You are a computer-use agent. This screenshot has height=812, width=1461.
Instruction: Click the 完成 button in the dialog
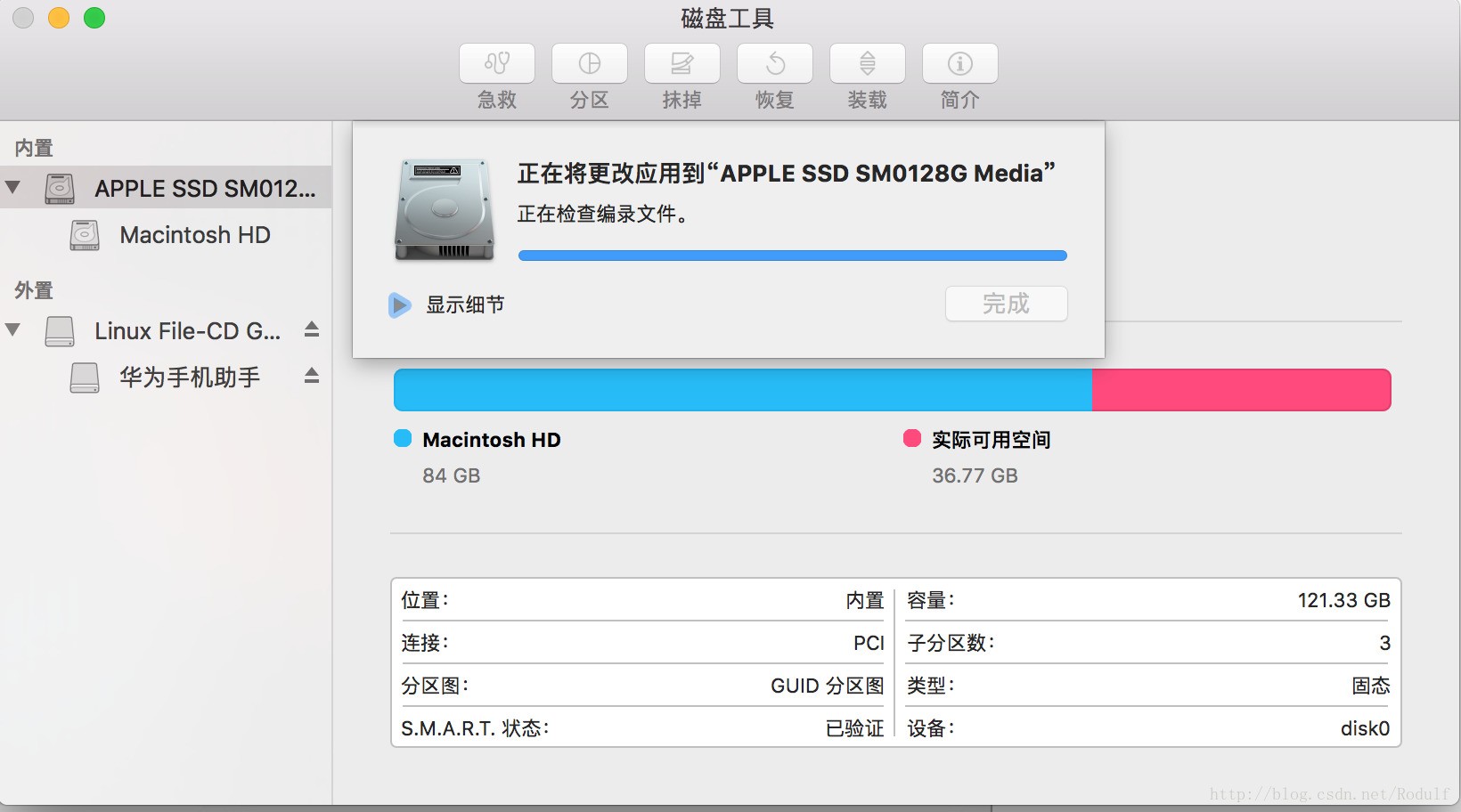(1007, 304)
